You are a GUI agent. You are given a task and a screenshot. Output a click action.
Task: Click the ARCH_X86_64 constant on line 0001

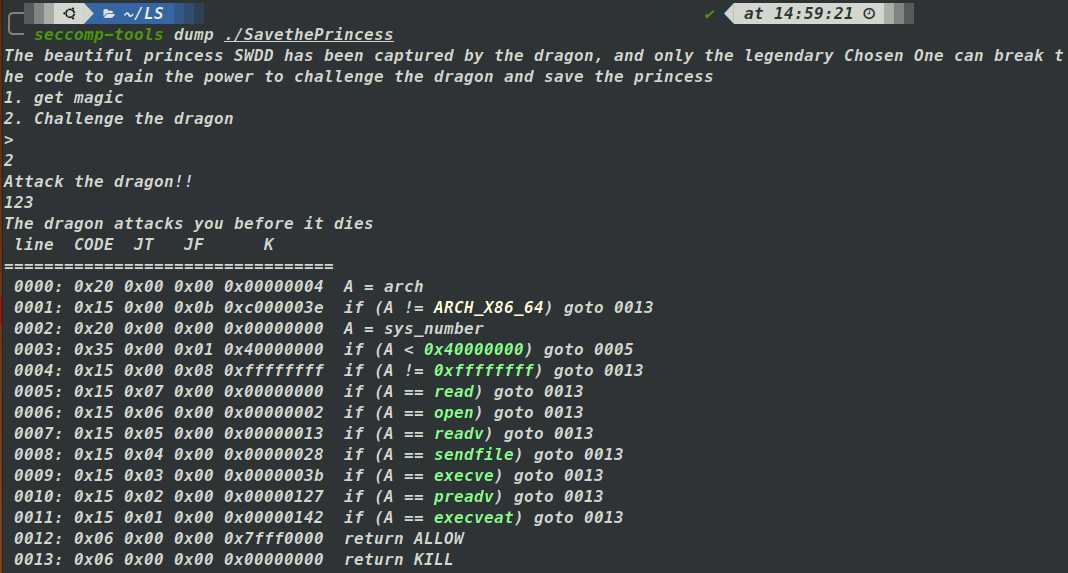(488, 307)
